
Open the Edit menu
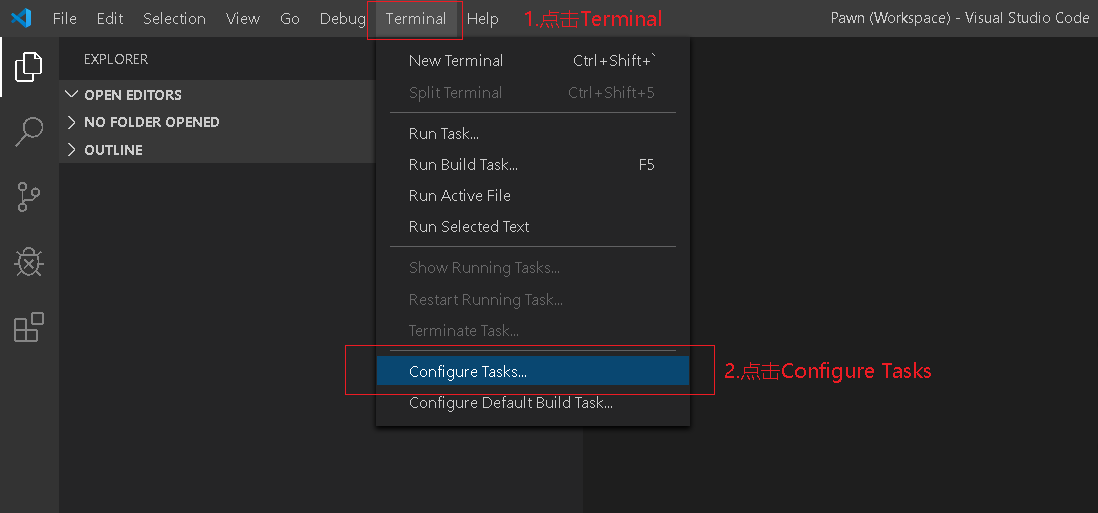pos(110,19)
